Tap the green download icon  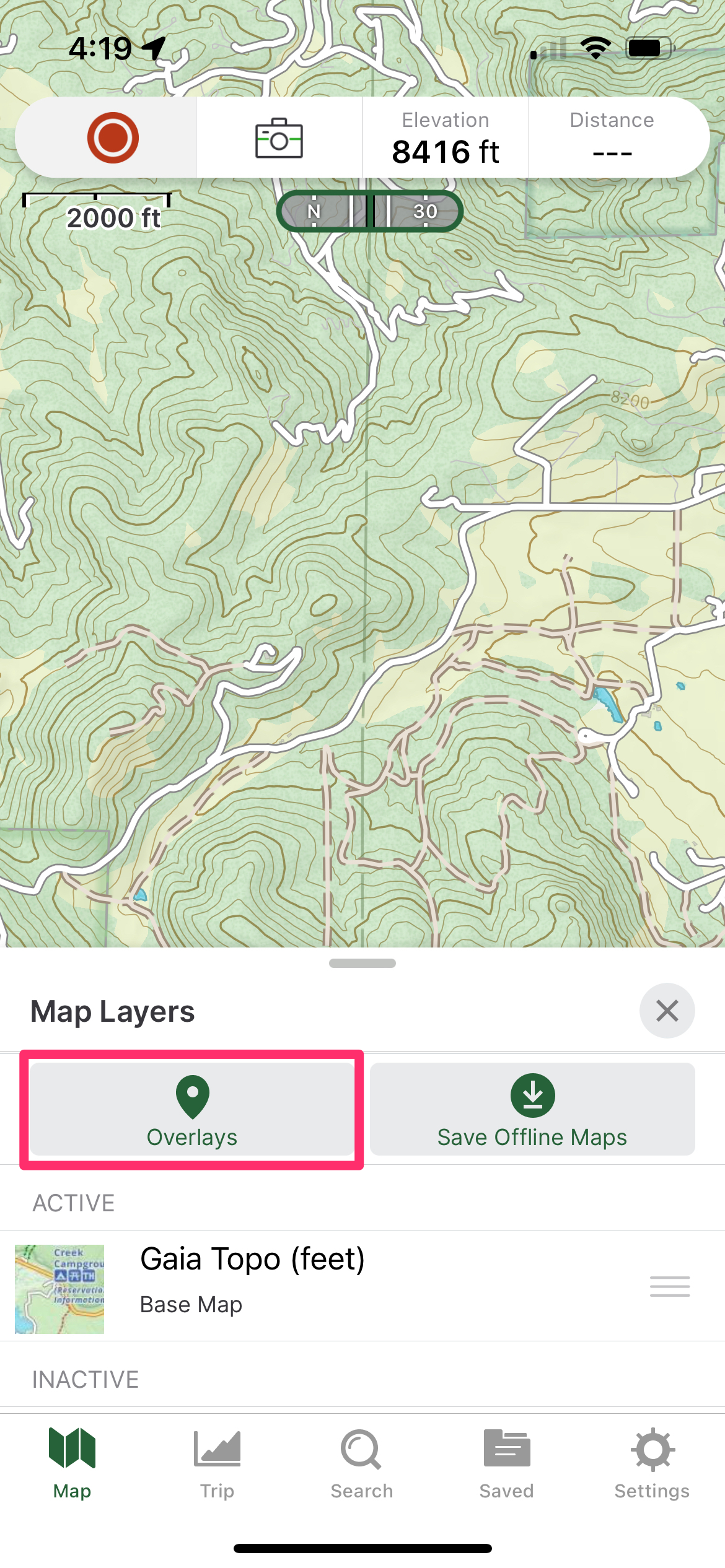coord(533,1095)
